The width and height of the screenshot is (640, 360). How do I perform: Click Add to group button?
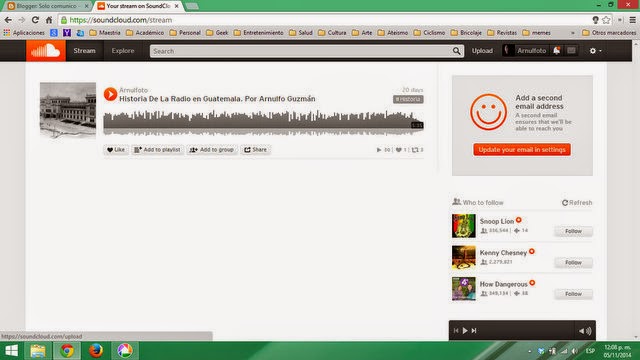(212, 150)
